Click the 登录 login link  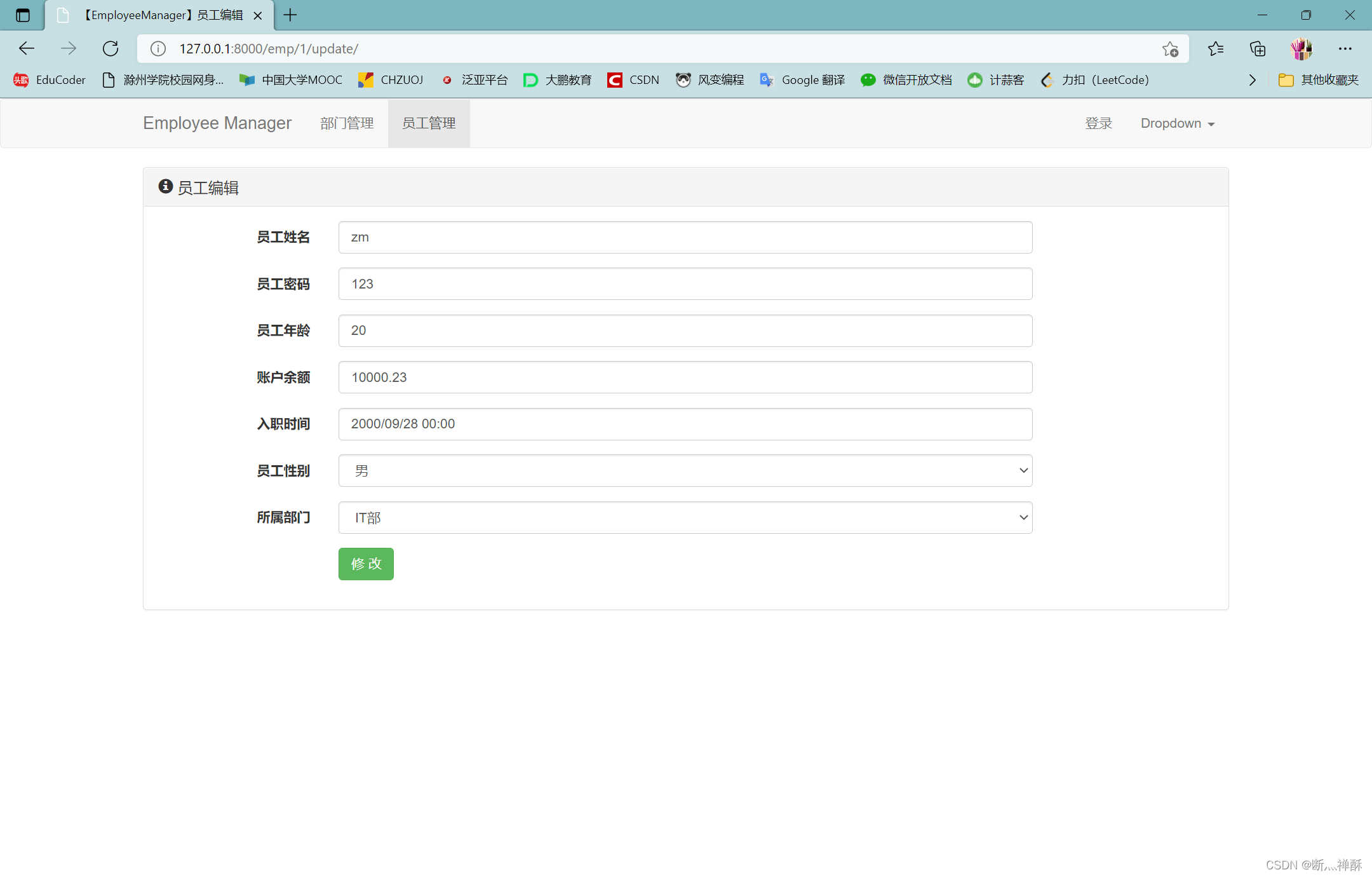1098,123
